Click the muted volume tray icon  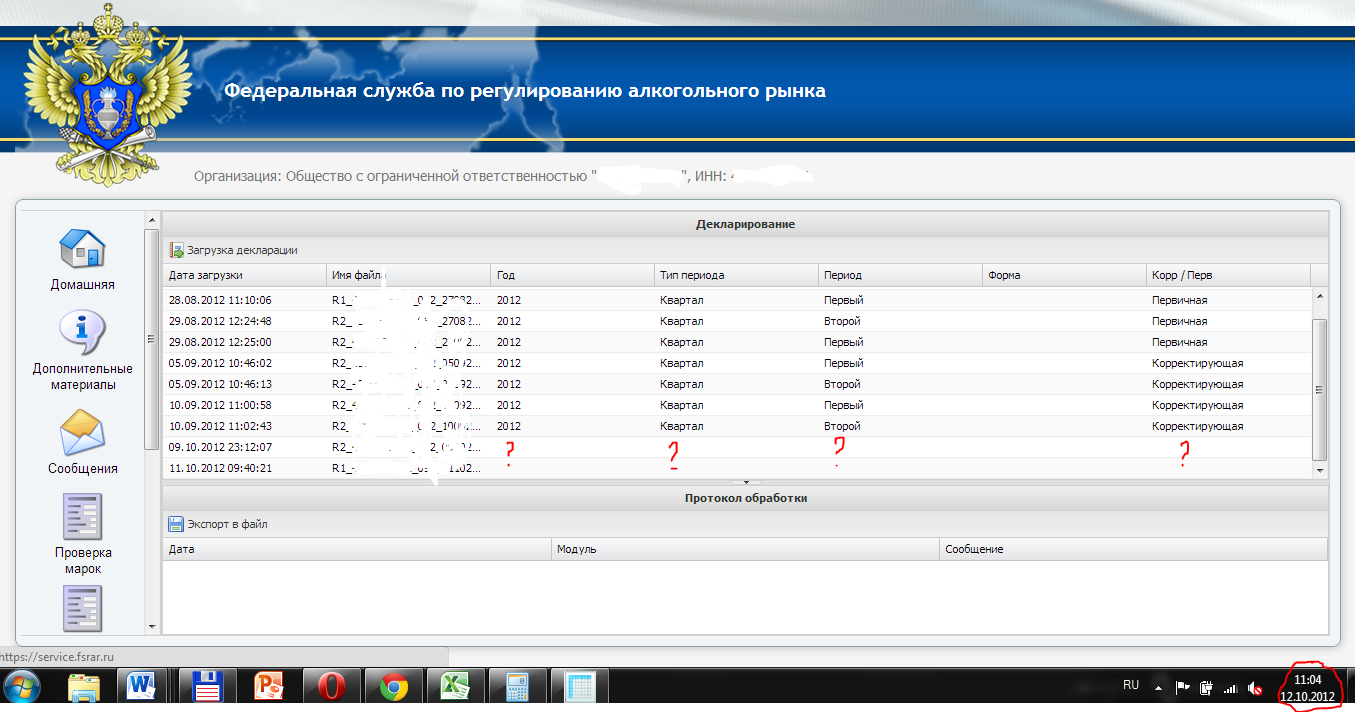[1254, 688]
